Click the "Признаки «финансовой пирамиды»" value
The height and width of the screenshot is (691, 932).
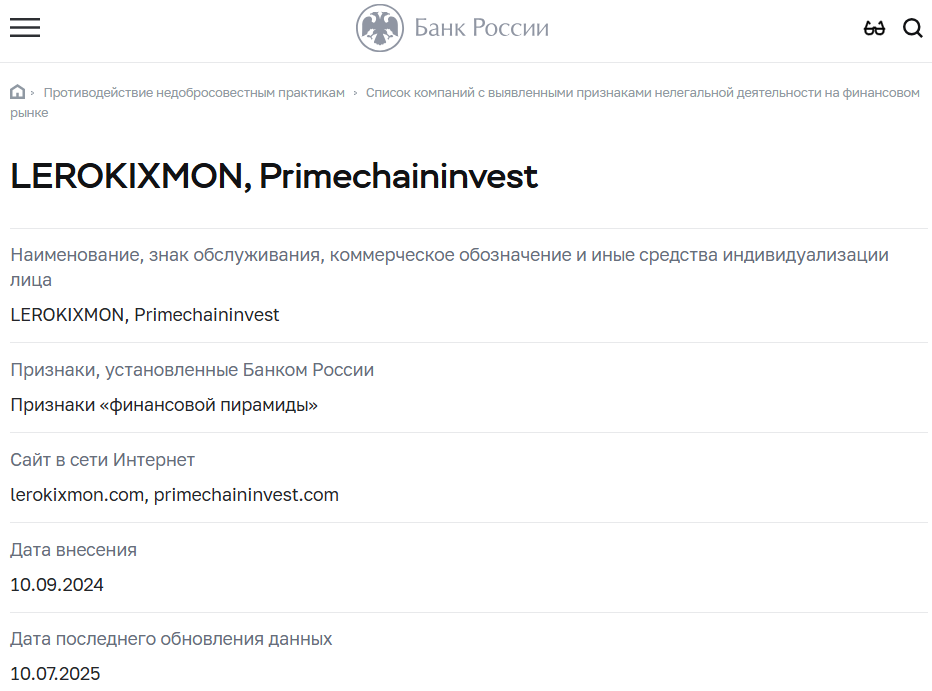[164, 405]
